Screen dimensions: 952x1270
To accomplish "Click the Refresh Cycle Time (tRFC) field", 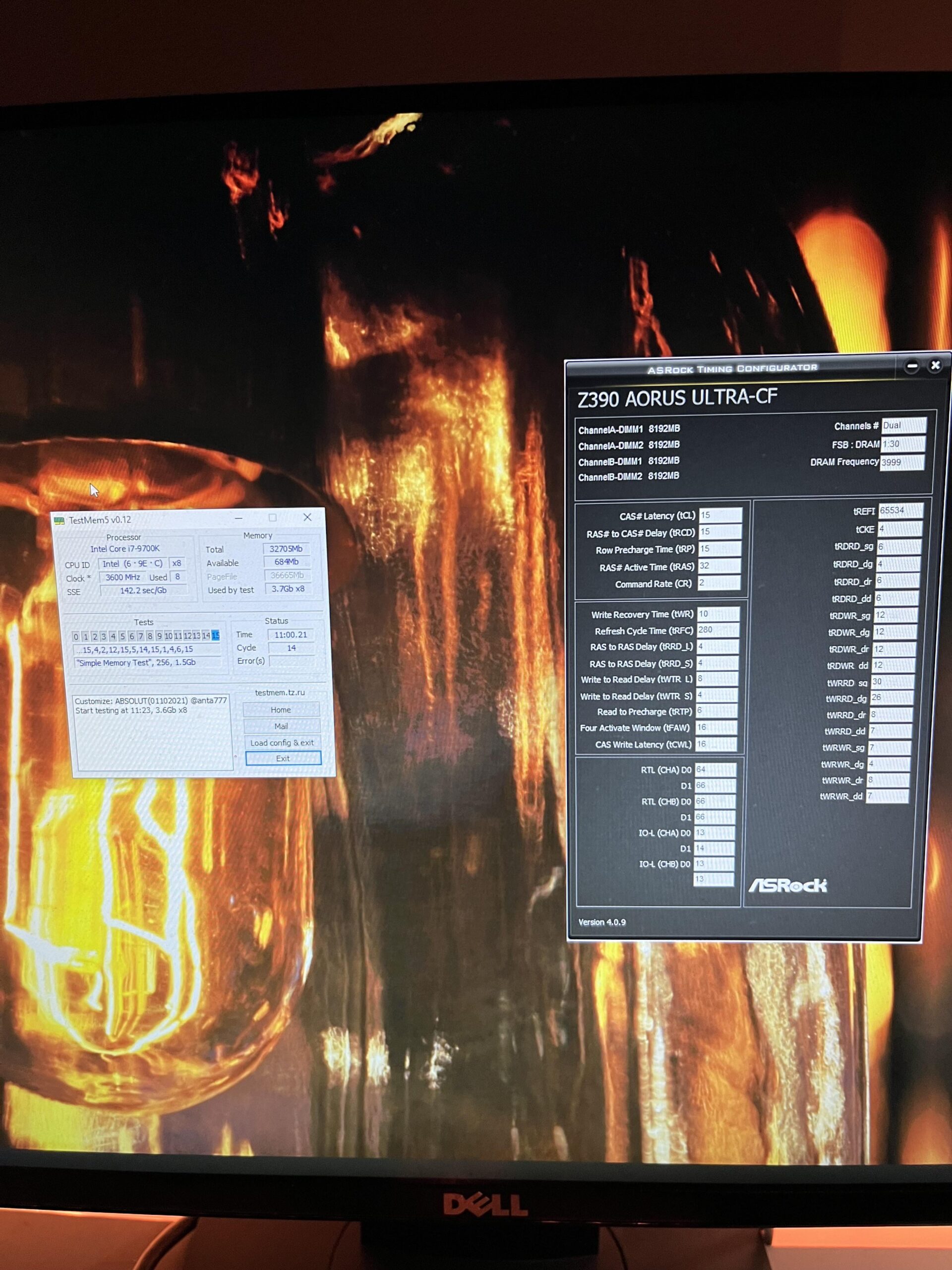I will (x=717, y=631).
